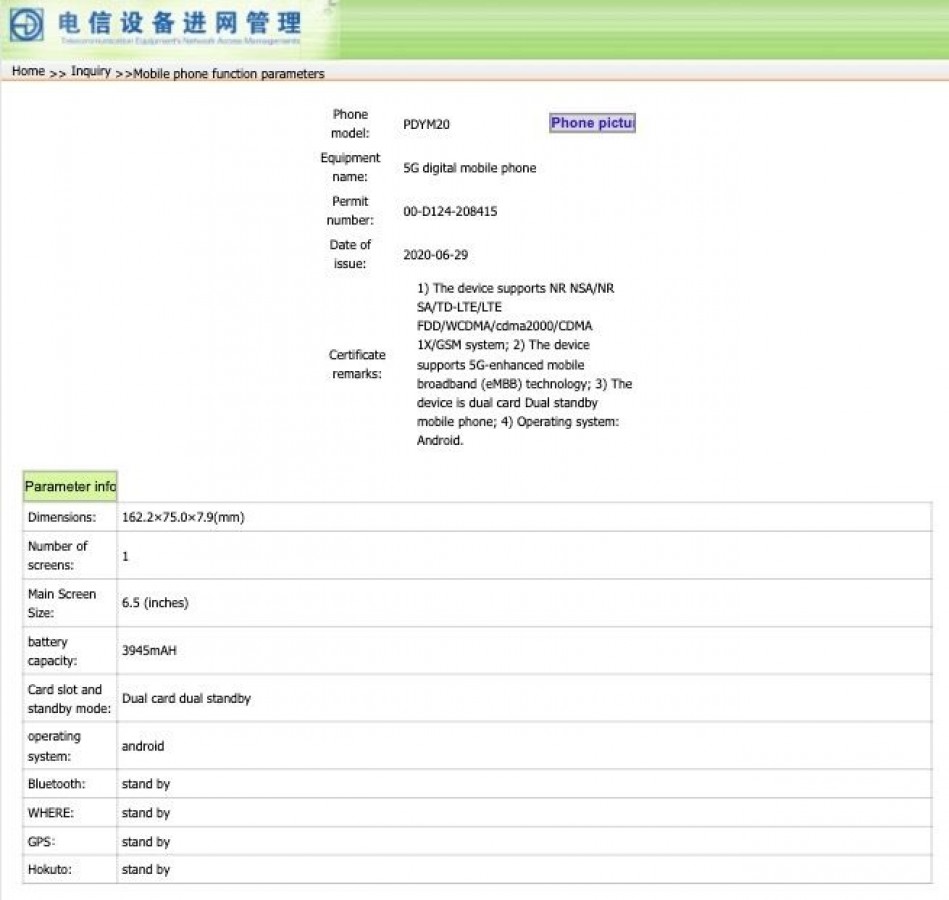Click the GPS row label
Viewport: 949px width, 900px height.
(x=41, y=842)
